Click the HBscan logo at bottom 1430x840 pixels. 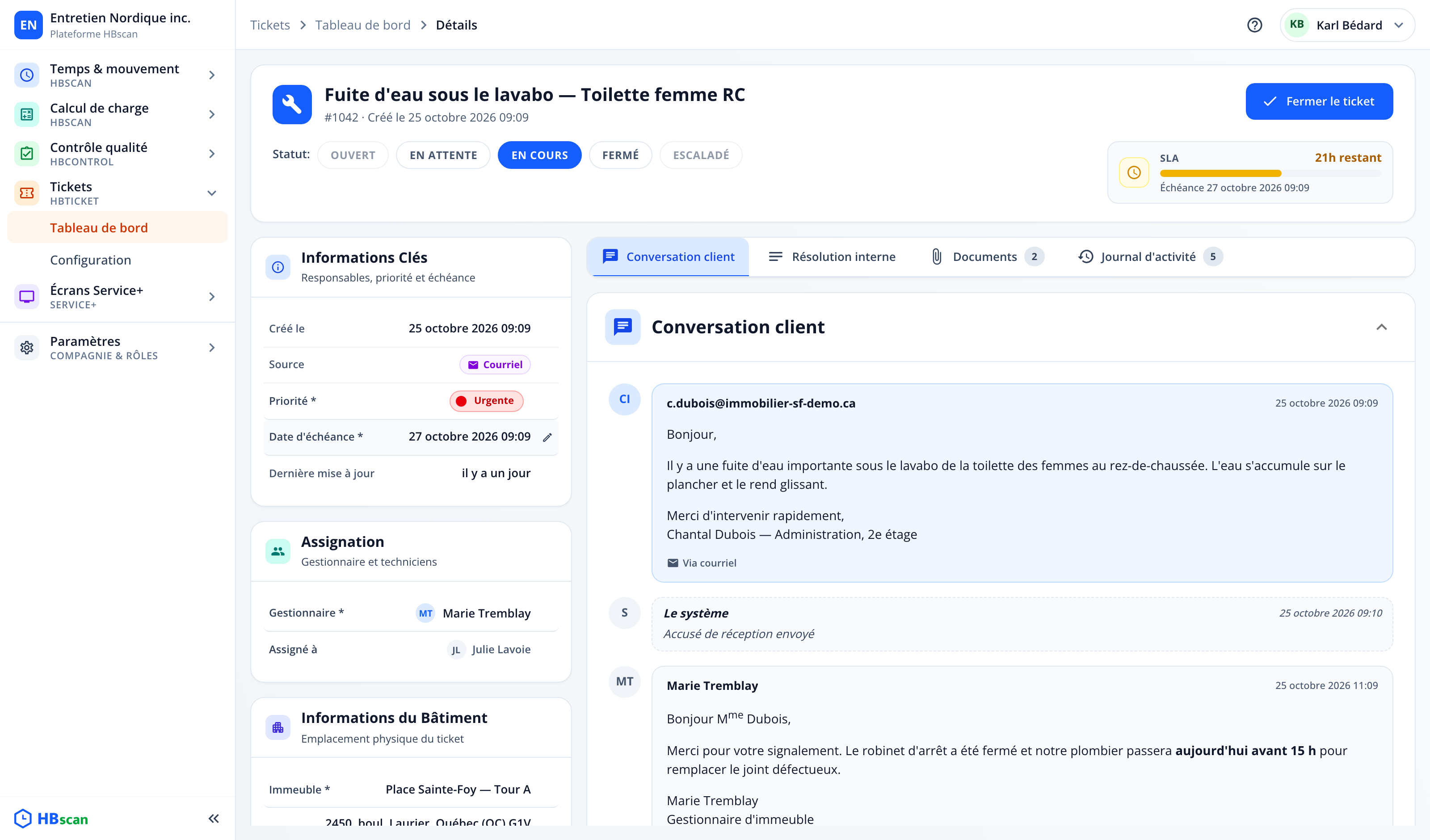click(51, 819)
